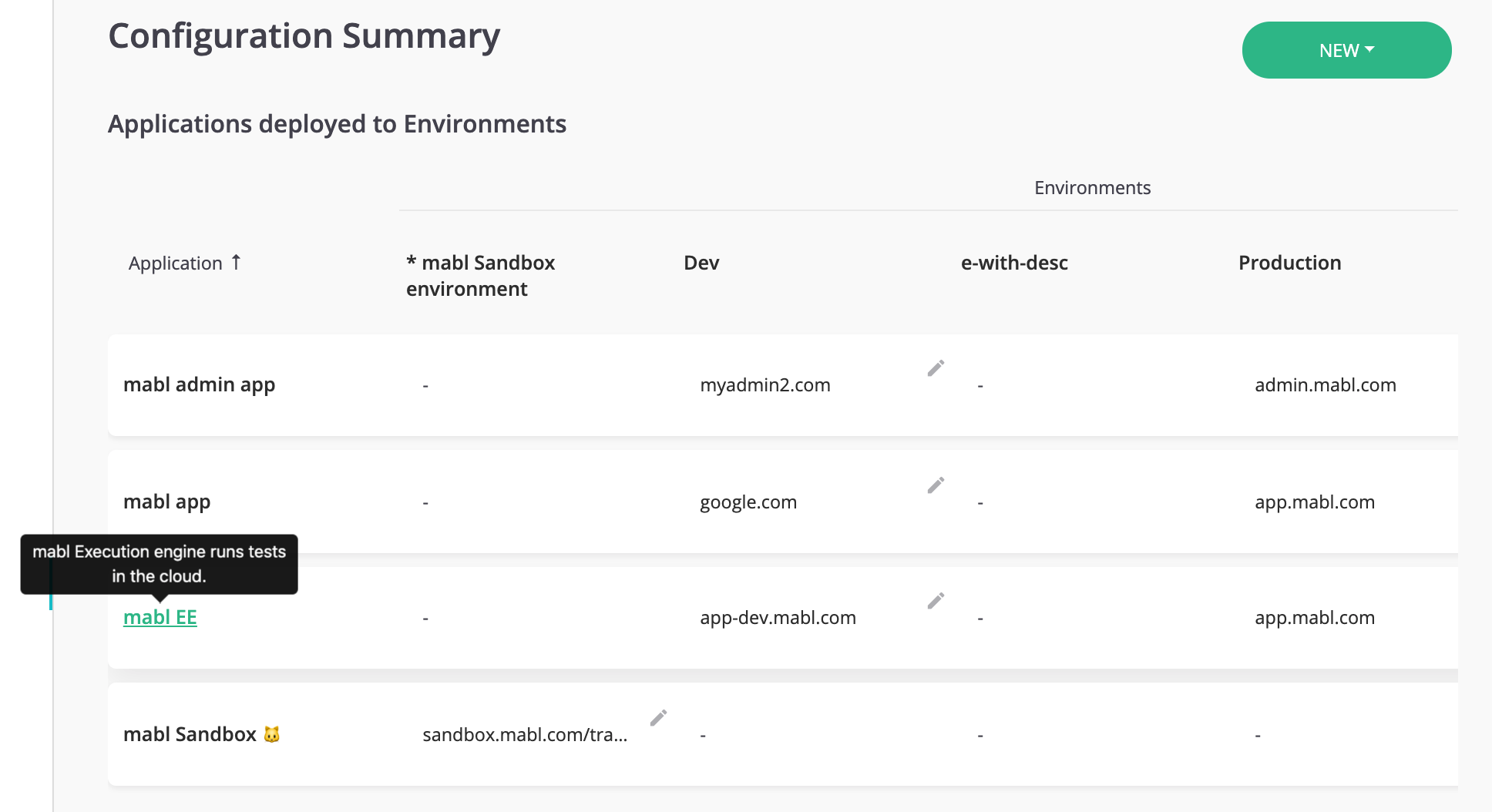This screenshot has height=812, width=1492.
Task: Sort by Application column arrow
Action: pyautogui.click(x=236, y=263)
